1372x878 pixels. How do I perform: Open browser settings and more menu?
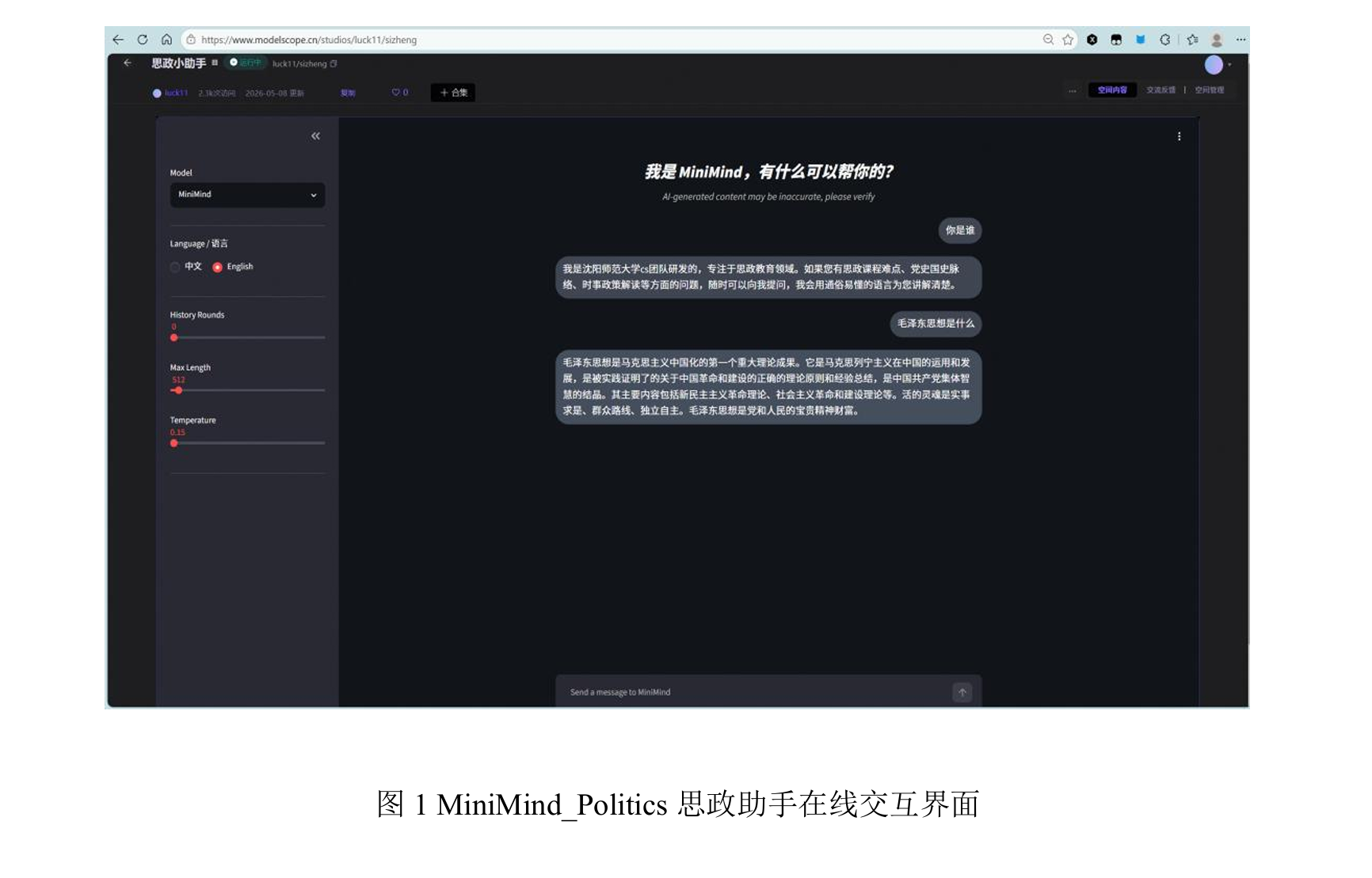1241,40
